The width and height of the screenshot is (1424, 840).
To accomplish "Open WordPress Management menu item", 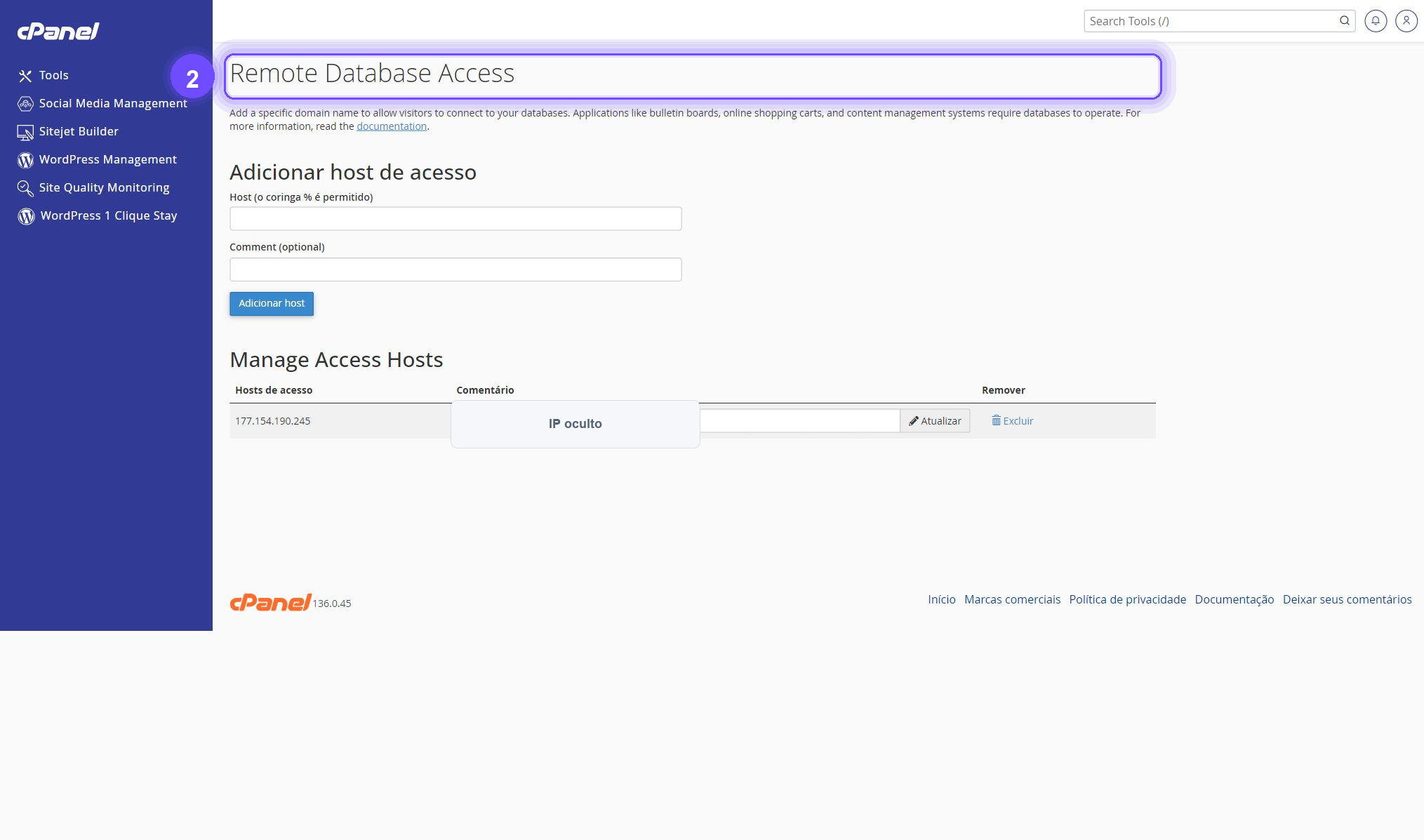I will (x=108, y=159).
